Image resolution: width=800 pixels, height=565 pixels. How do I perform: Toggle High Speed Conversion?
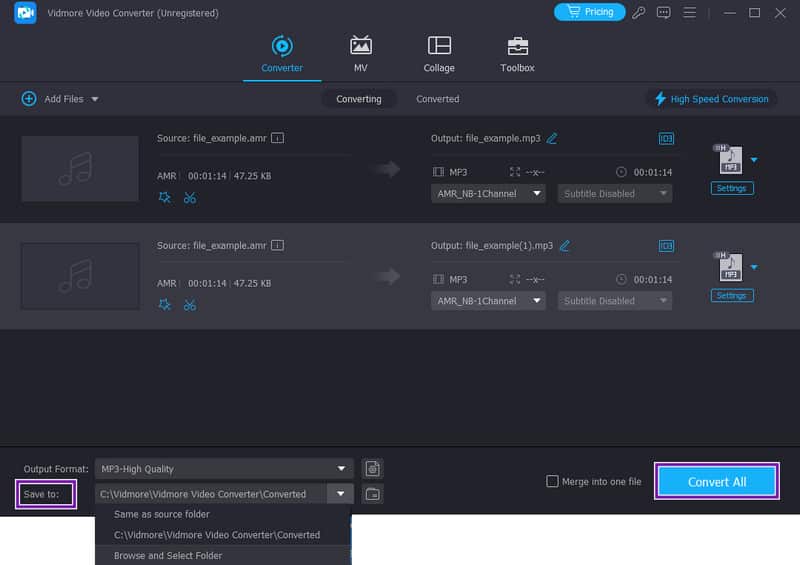(711, 99)
